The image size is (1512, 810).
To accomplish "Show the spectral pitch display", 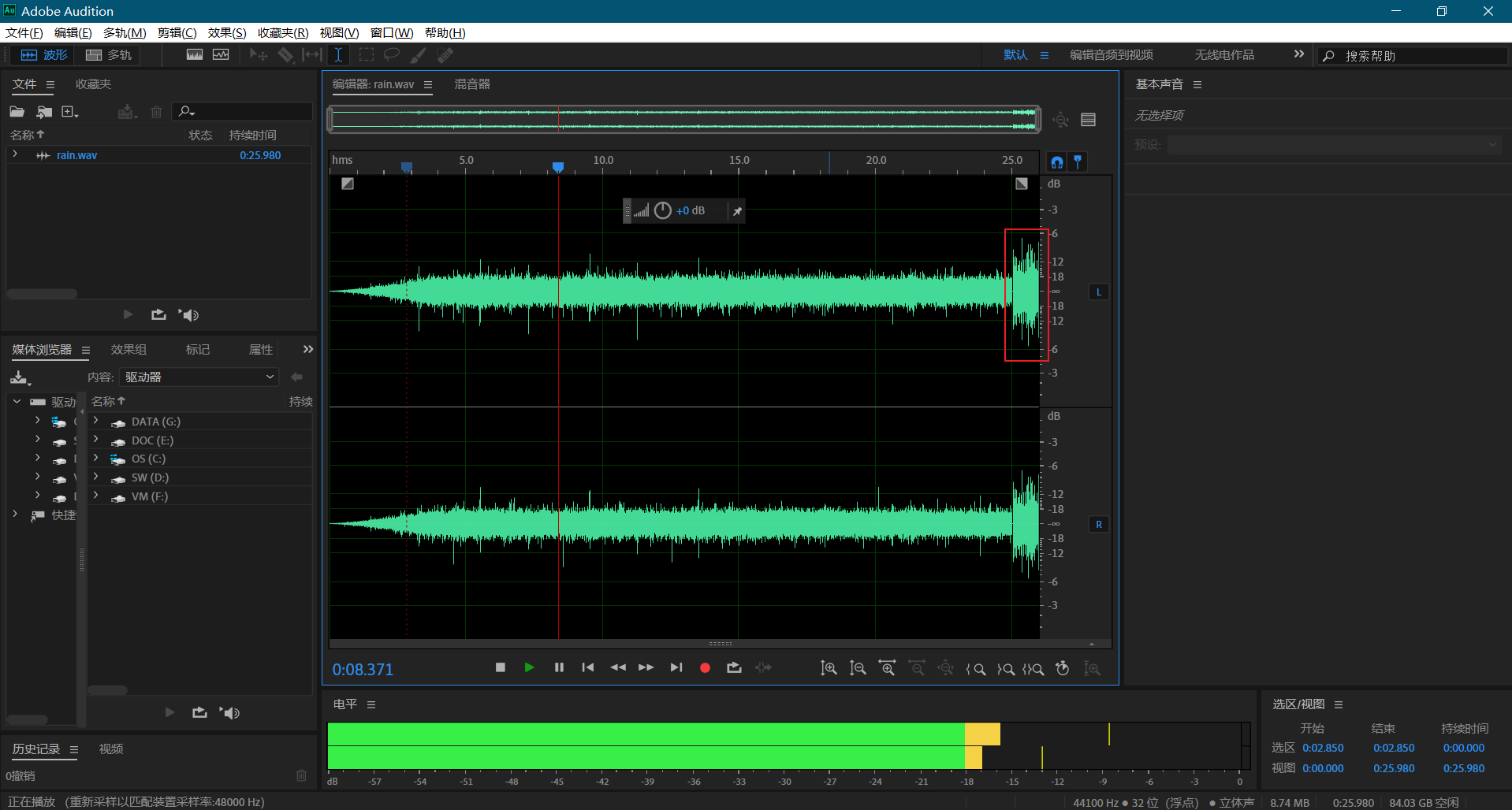I will pos(221,54).
